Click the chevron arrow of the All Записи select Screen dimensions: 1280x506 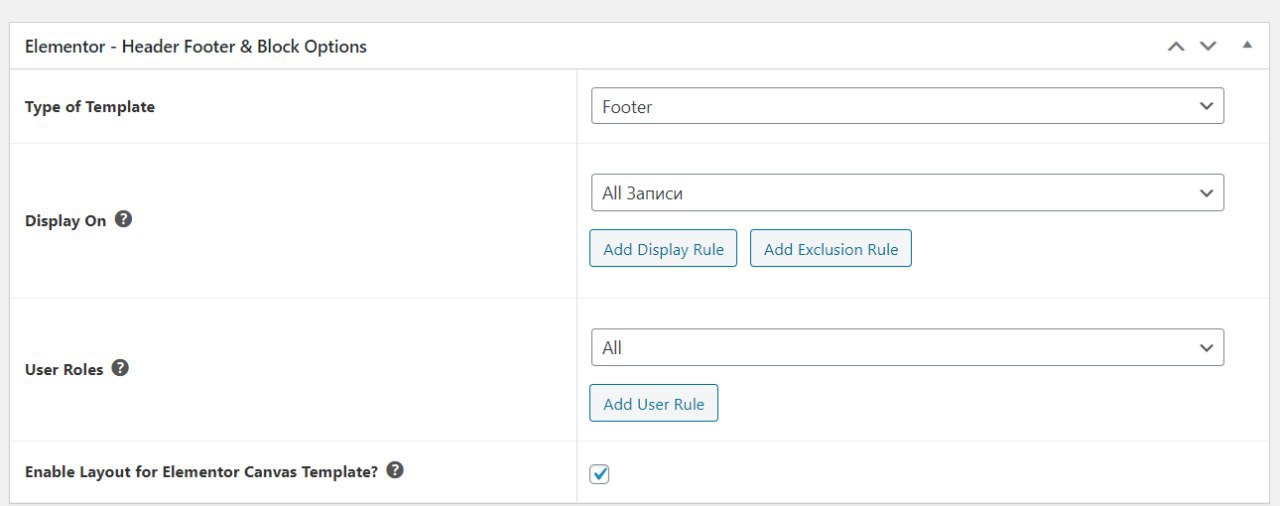coord(1207,193)
